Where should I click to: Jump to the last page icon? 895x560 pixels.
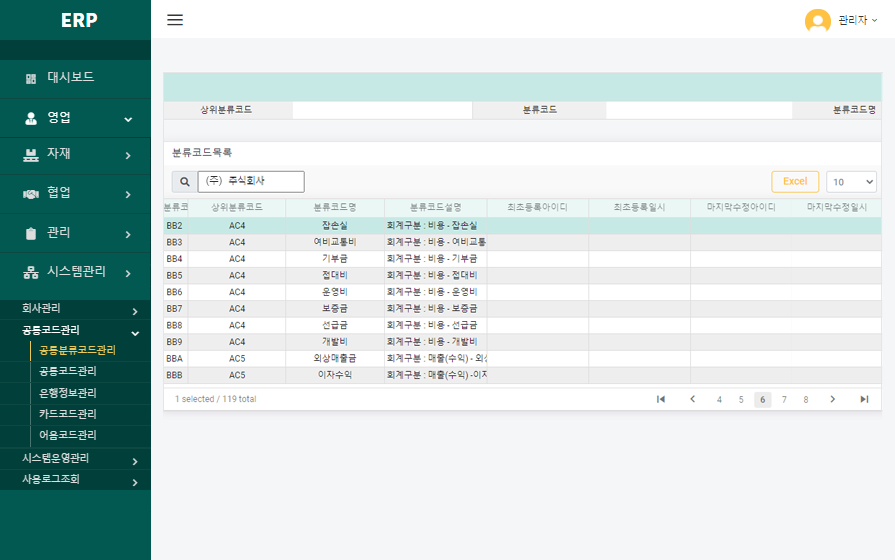pyautogui.click(x=864, y=399)
